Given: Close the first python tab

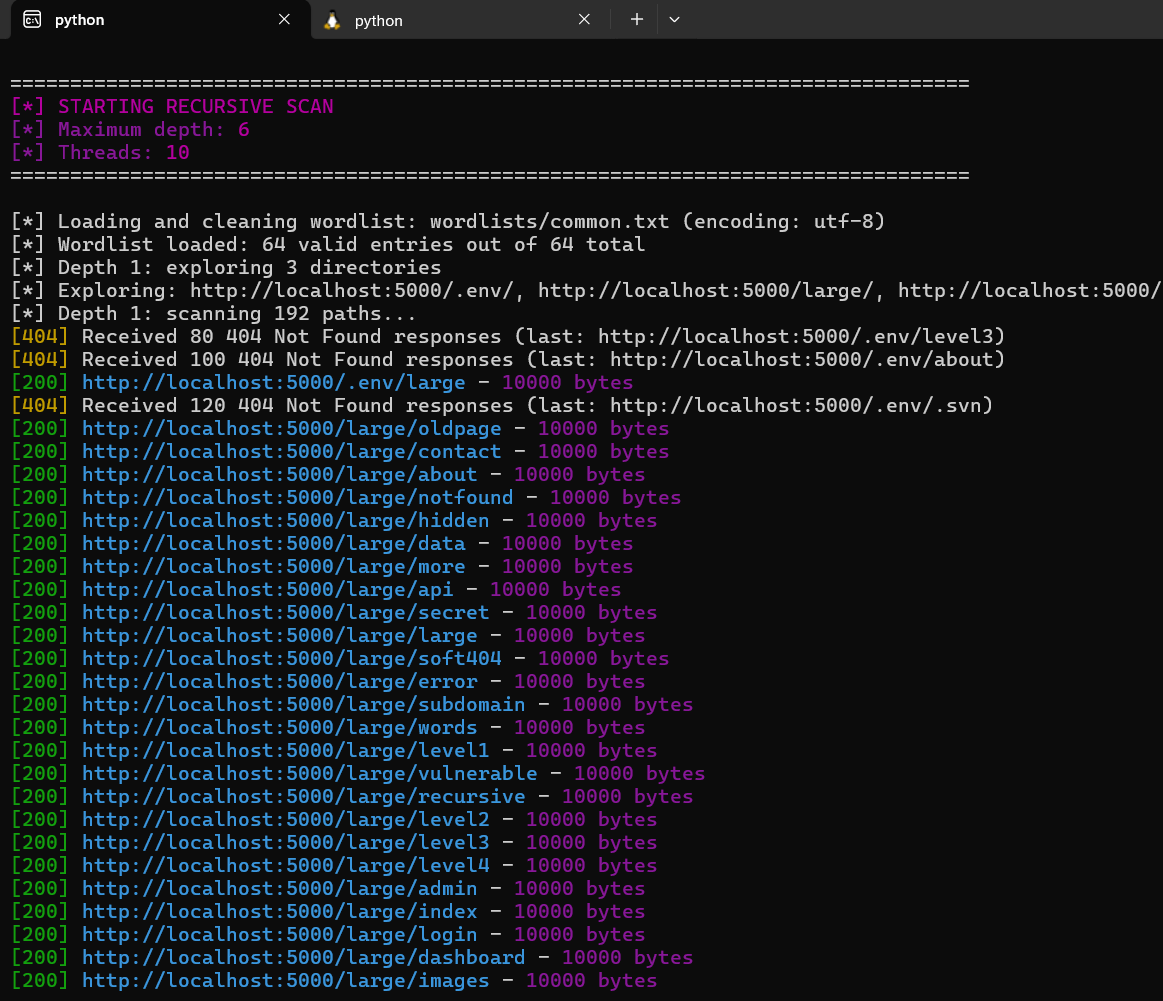Looking at the screenshot, I should pyautogui.click(x=284, y=19).
